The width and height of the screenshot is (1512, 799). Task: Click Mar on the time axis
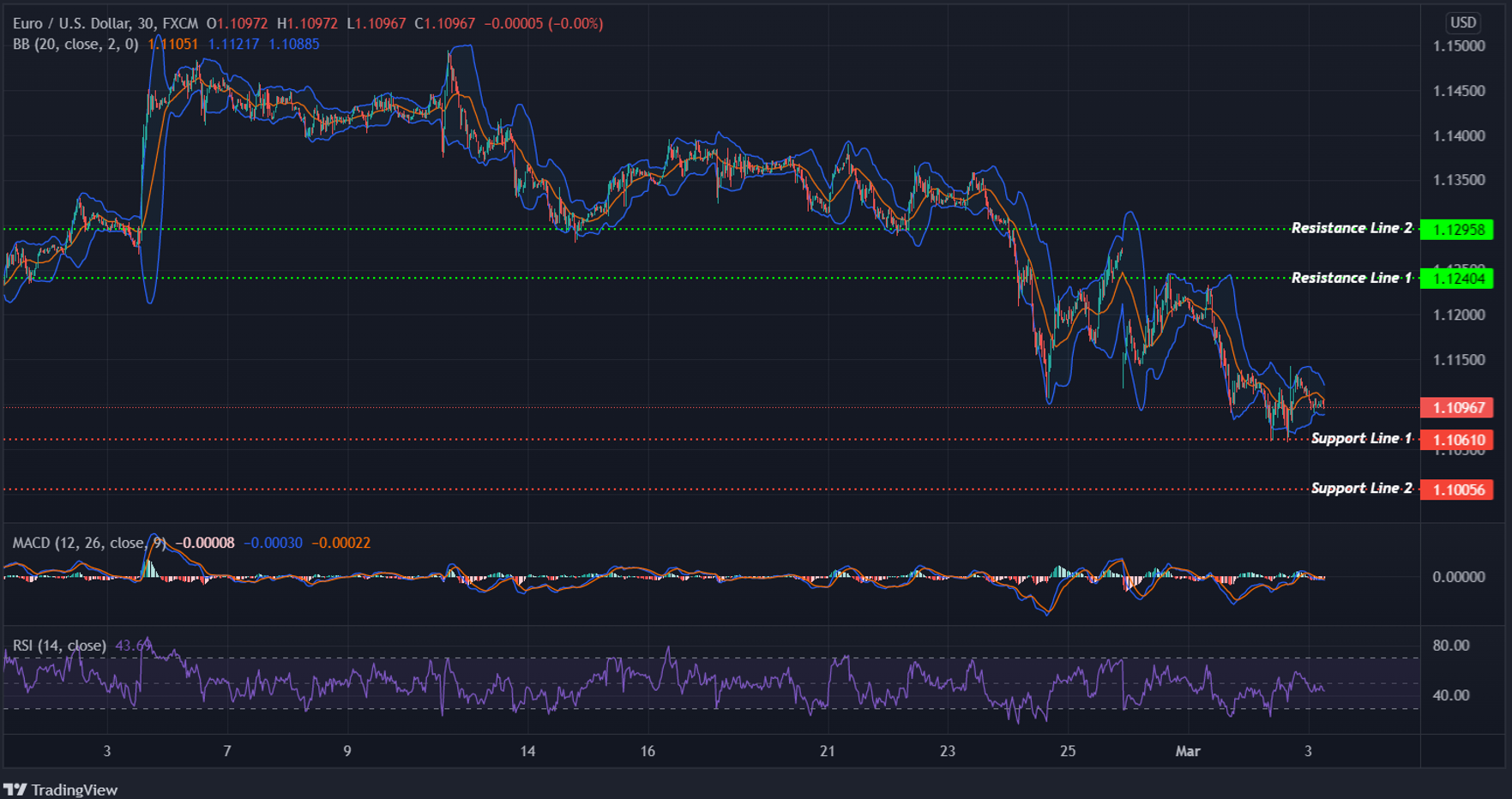point(1189,750)
